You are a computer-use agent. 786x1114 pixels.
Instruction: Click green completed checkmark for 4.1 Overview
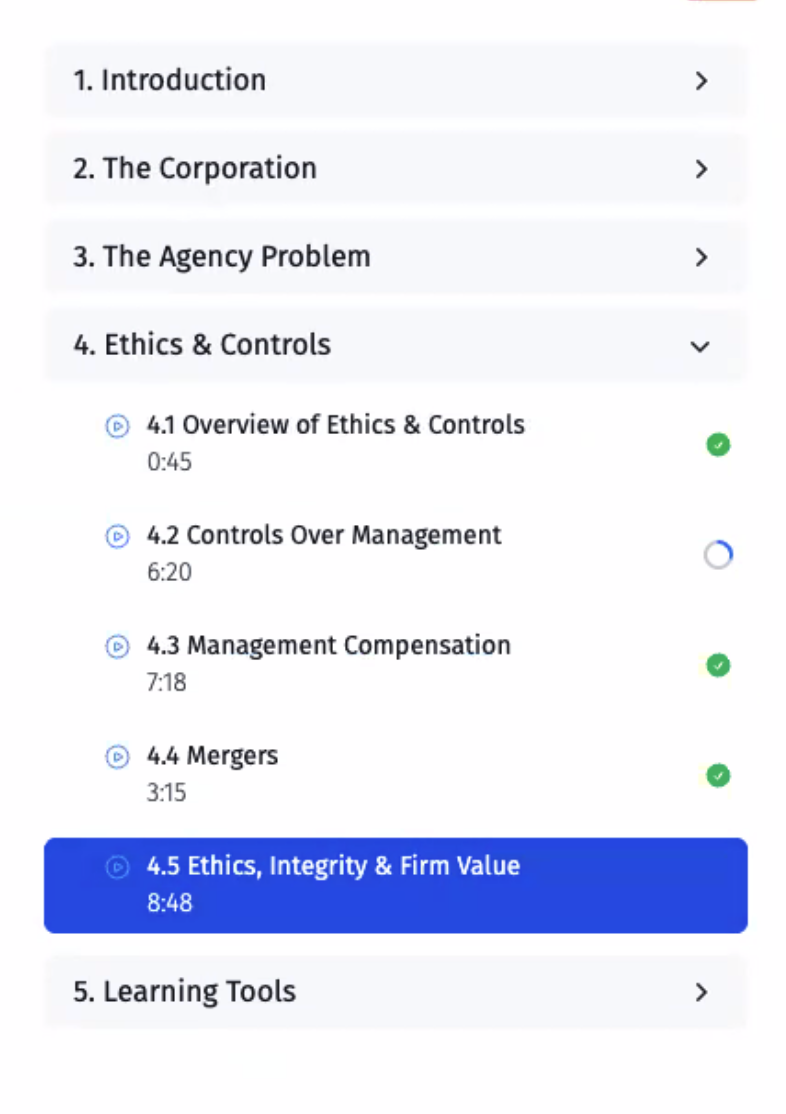pyautogui.click(x=718, y=445)
